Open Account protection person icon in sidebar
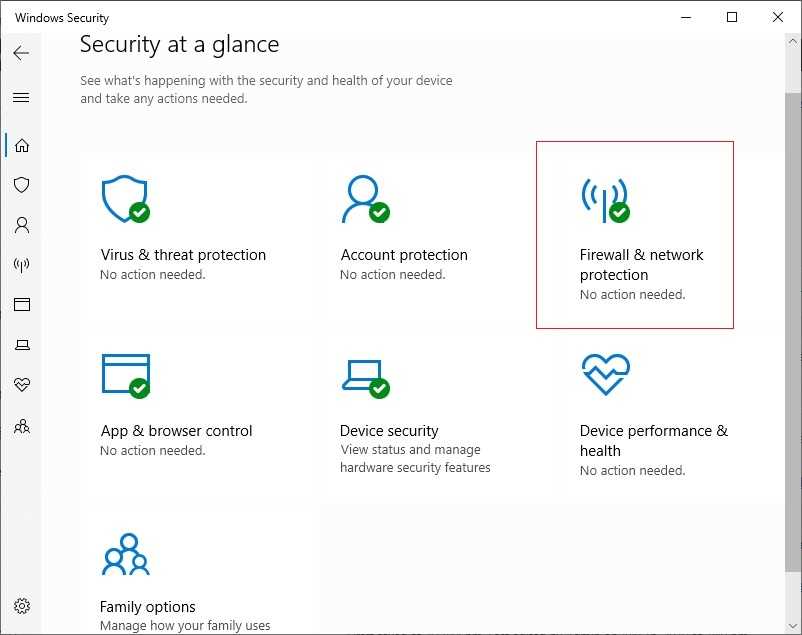Viewport: 802px width, 635px height. [x=21, y=225]
